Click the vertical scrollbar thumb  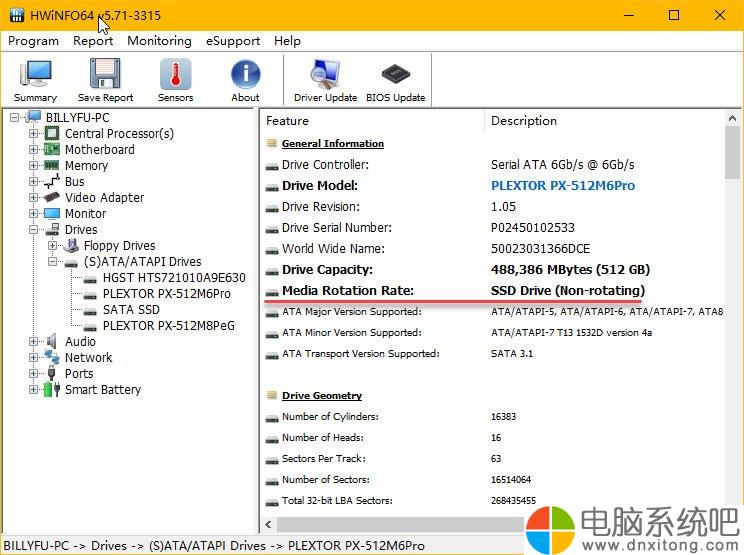732,153
